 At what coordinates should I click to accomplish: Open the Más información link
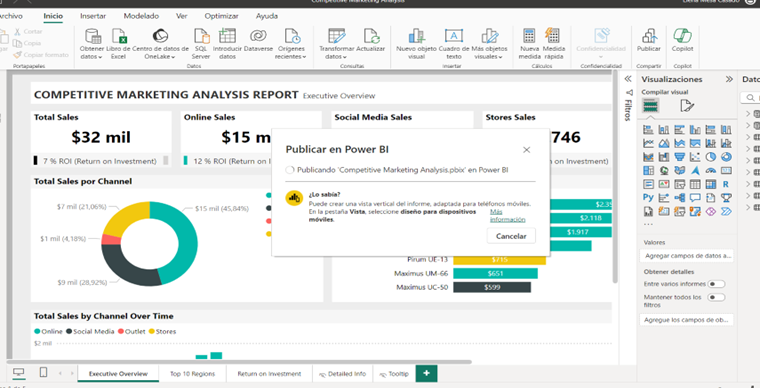[507, 216]
